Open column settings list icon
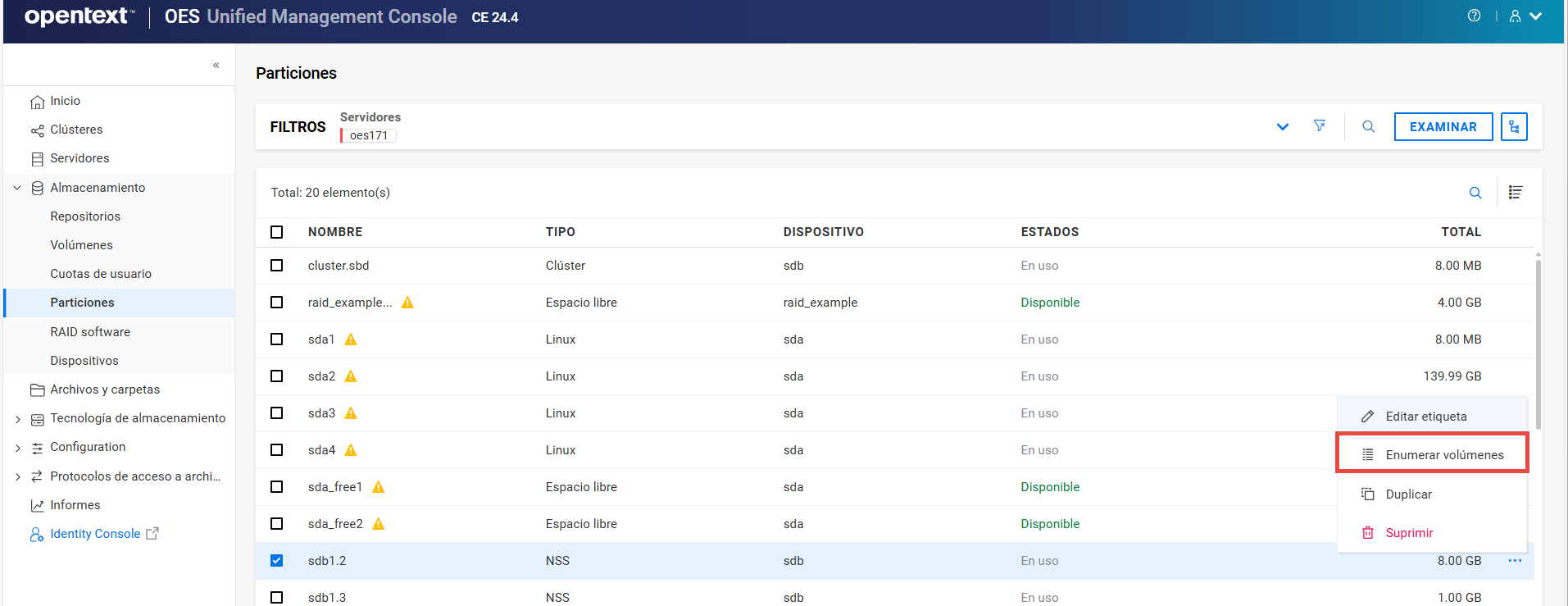Screen dimensions: 1568x606 [1515, 193]
